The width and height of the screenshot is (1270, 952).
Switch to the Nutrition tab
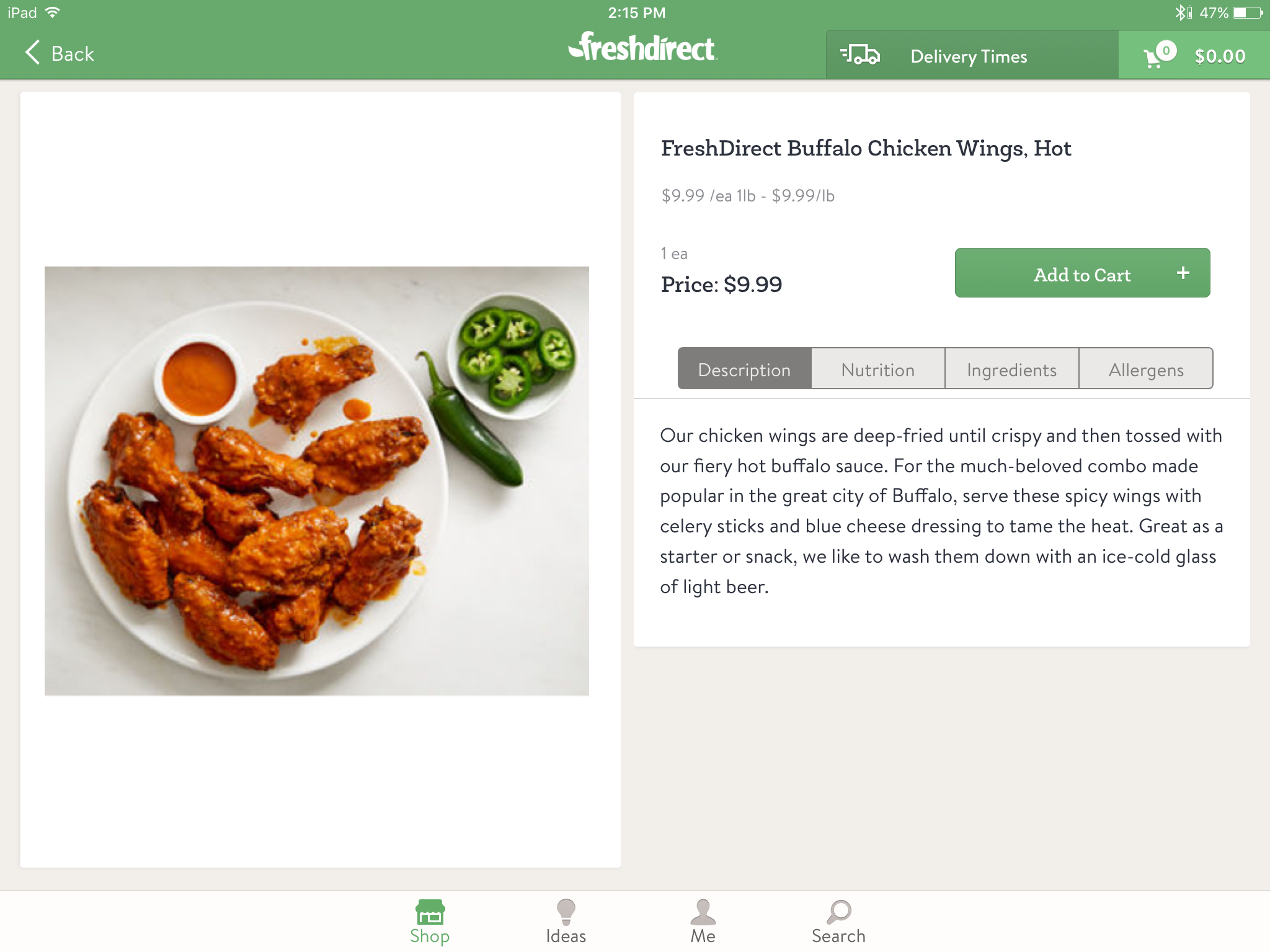878,369
